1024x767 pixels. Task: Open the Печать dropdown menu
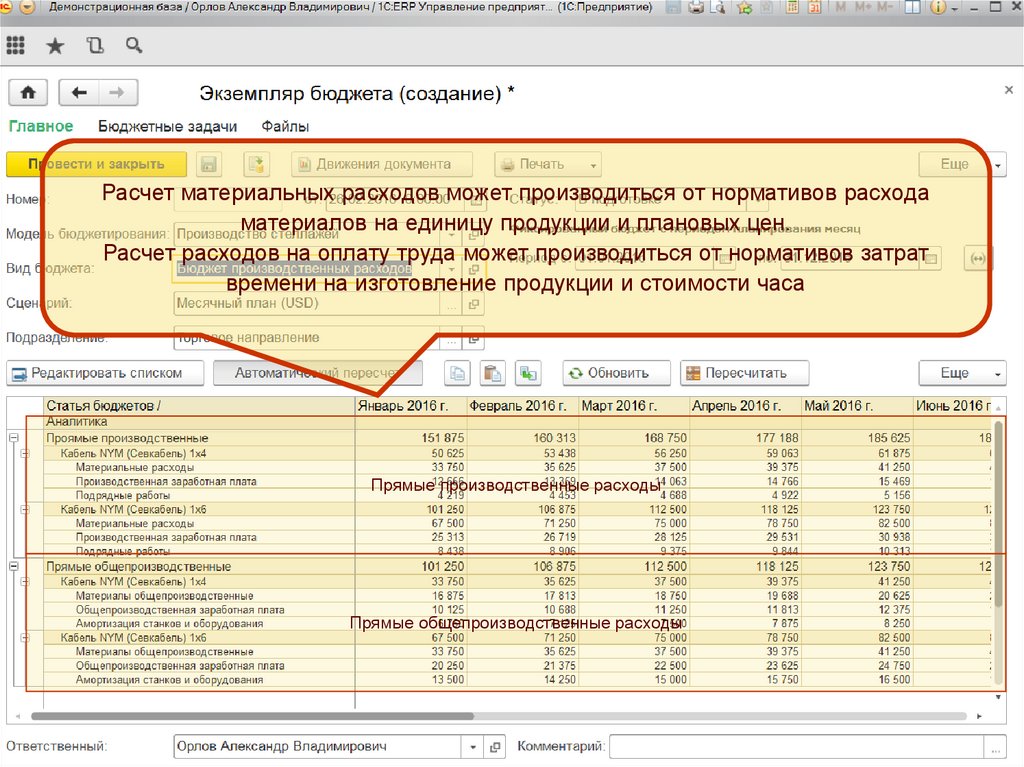point(548,164)
